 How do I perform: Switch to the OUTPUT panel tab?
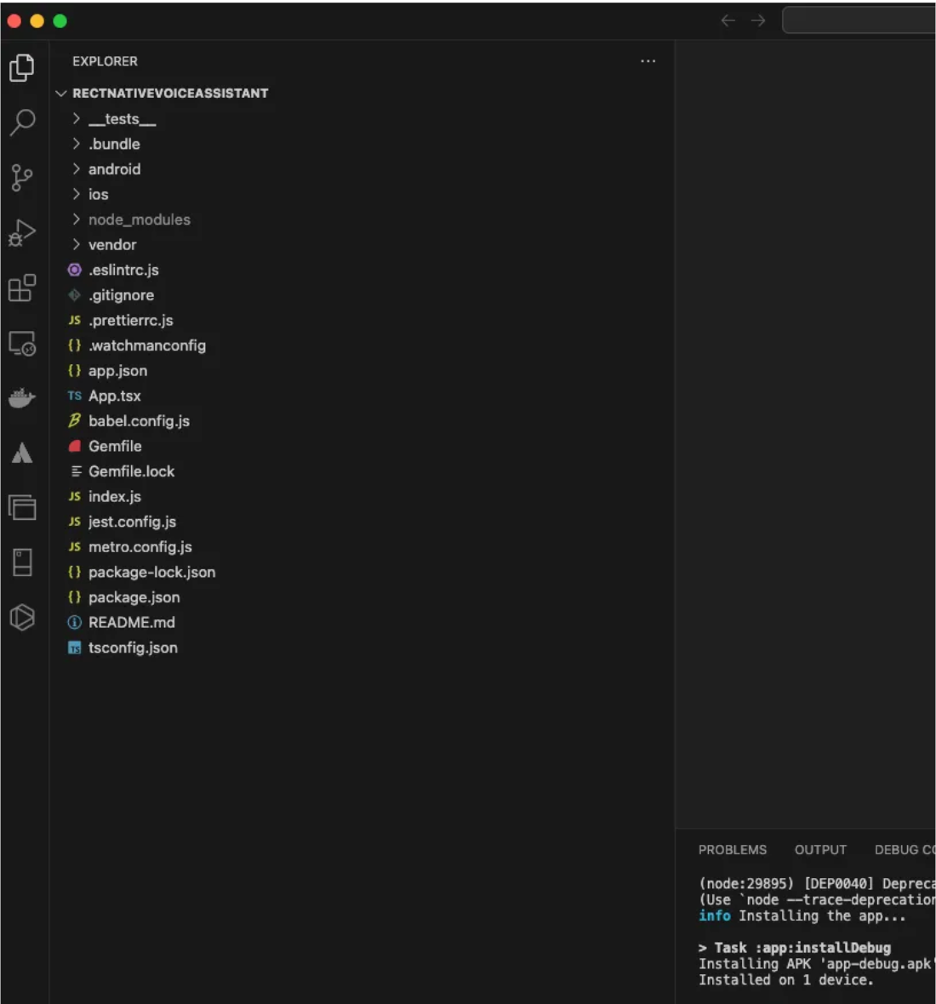[820, 850]
